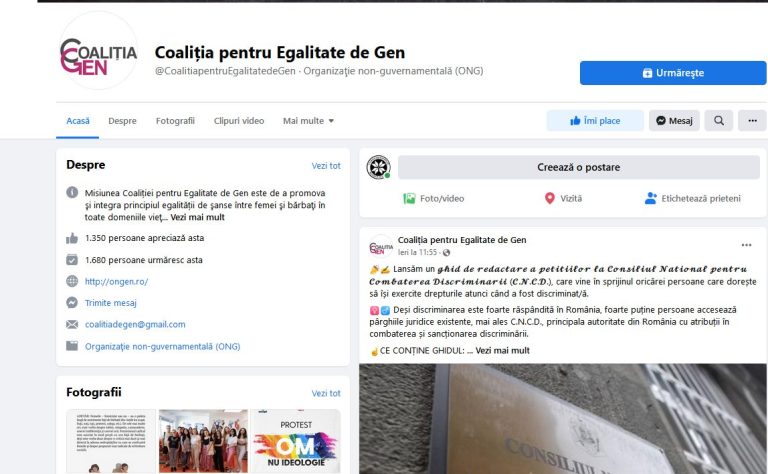Click the Messenger icon beside Trimite mesaj
The width and height of the screenshot is (768, 474).
72,303
